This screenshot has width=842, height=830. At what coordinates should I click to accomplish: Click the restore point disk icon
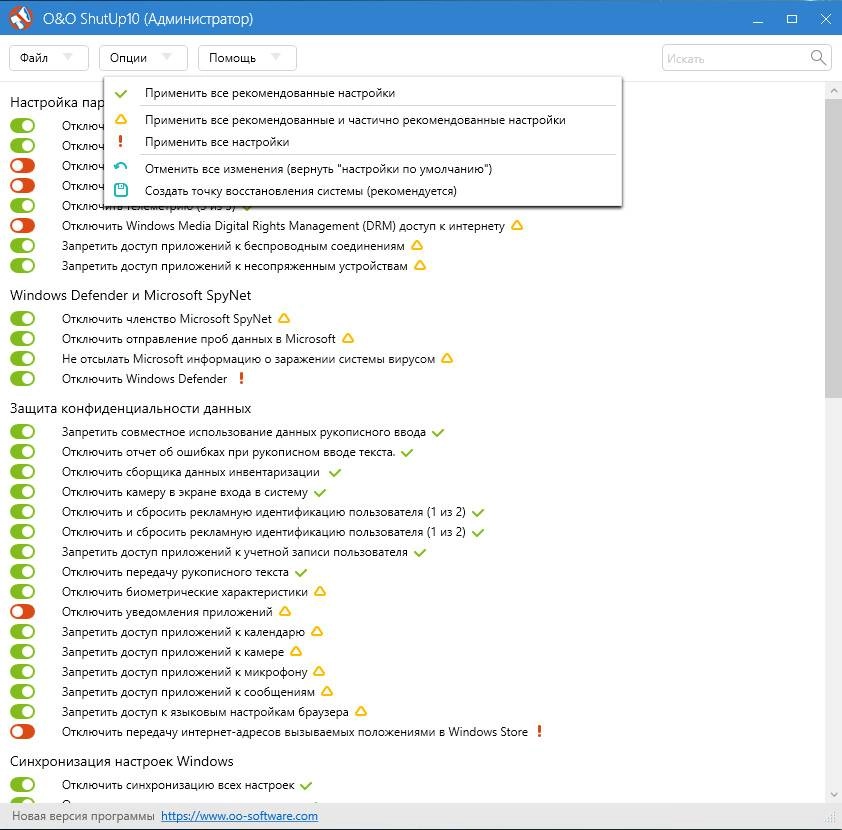click(x=121, y=190)
